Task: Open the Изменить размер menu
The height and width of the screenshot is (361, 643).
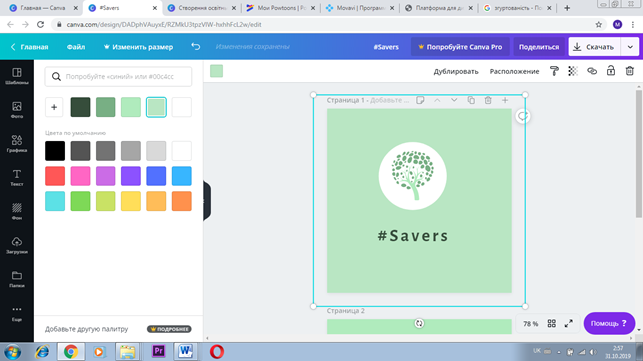Action: [x=138, y=47]
